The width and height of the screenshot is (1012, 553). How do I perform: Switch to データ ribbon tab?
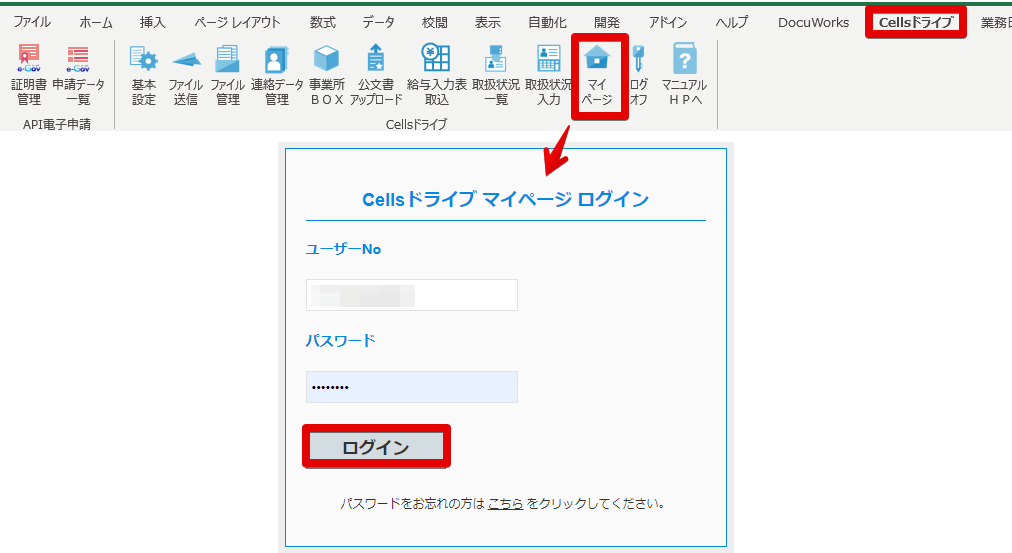point(378,22)
